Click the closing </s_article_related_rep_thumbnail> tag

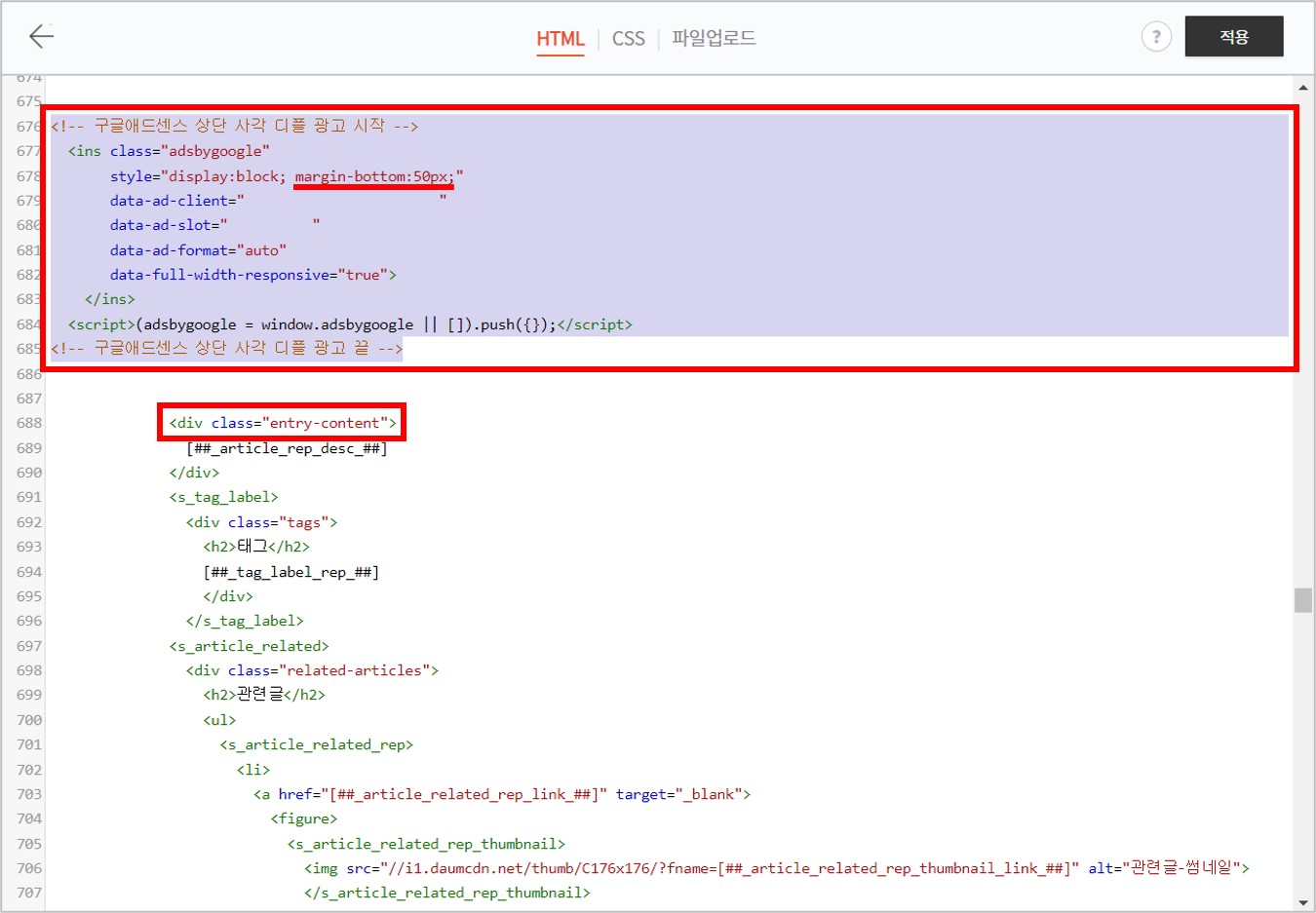[446, 893]
